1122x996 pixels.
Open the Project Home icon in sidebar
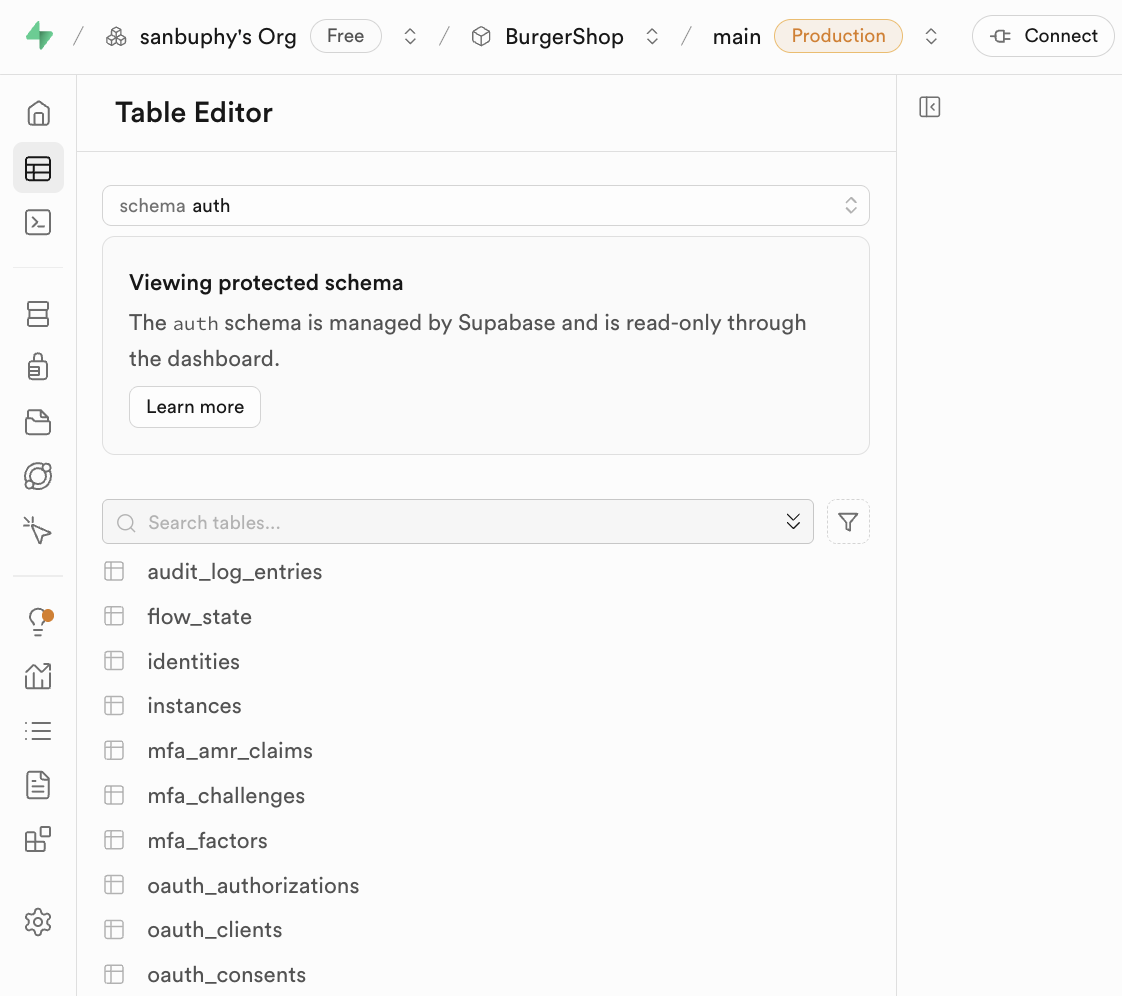tap(38, 113)
